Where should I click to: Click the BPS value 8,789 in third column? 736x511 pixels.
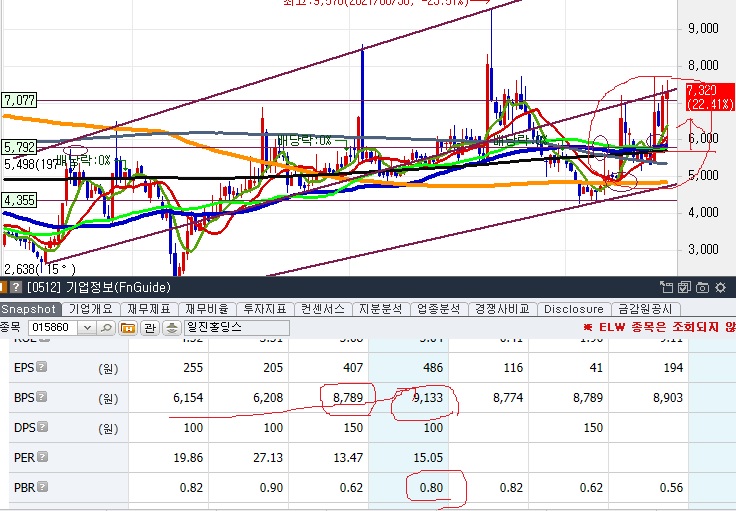[x=348, y=398]
